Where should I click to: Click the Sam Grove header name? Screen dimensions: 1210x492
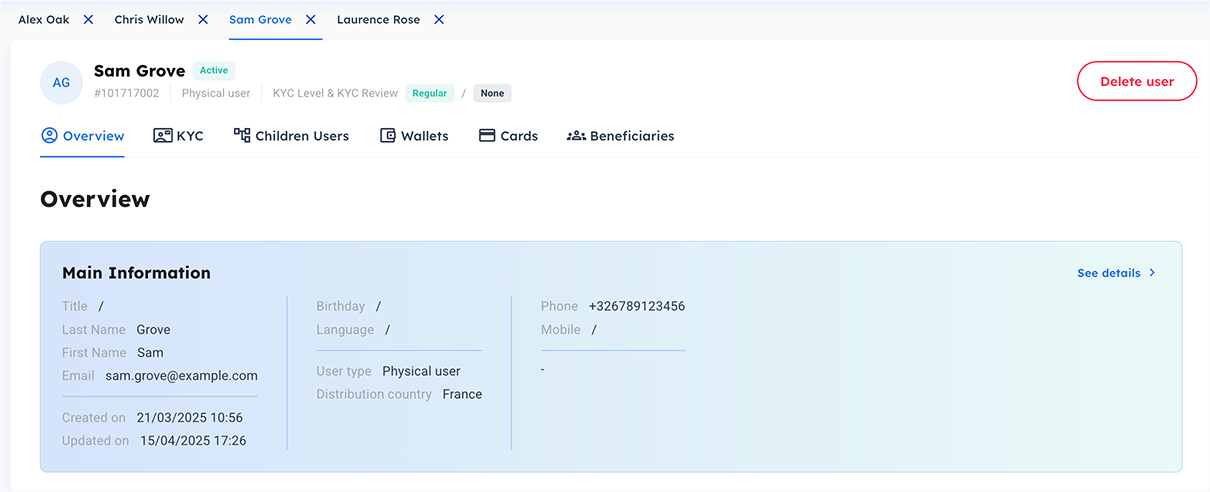139,71
